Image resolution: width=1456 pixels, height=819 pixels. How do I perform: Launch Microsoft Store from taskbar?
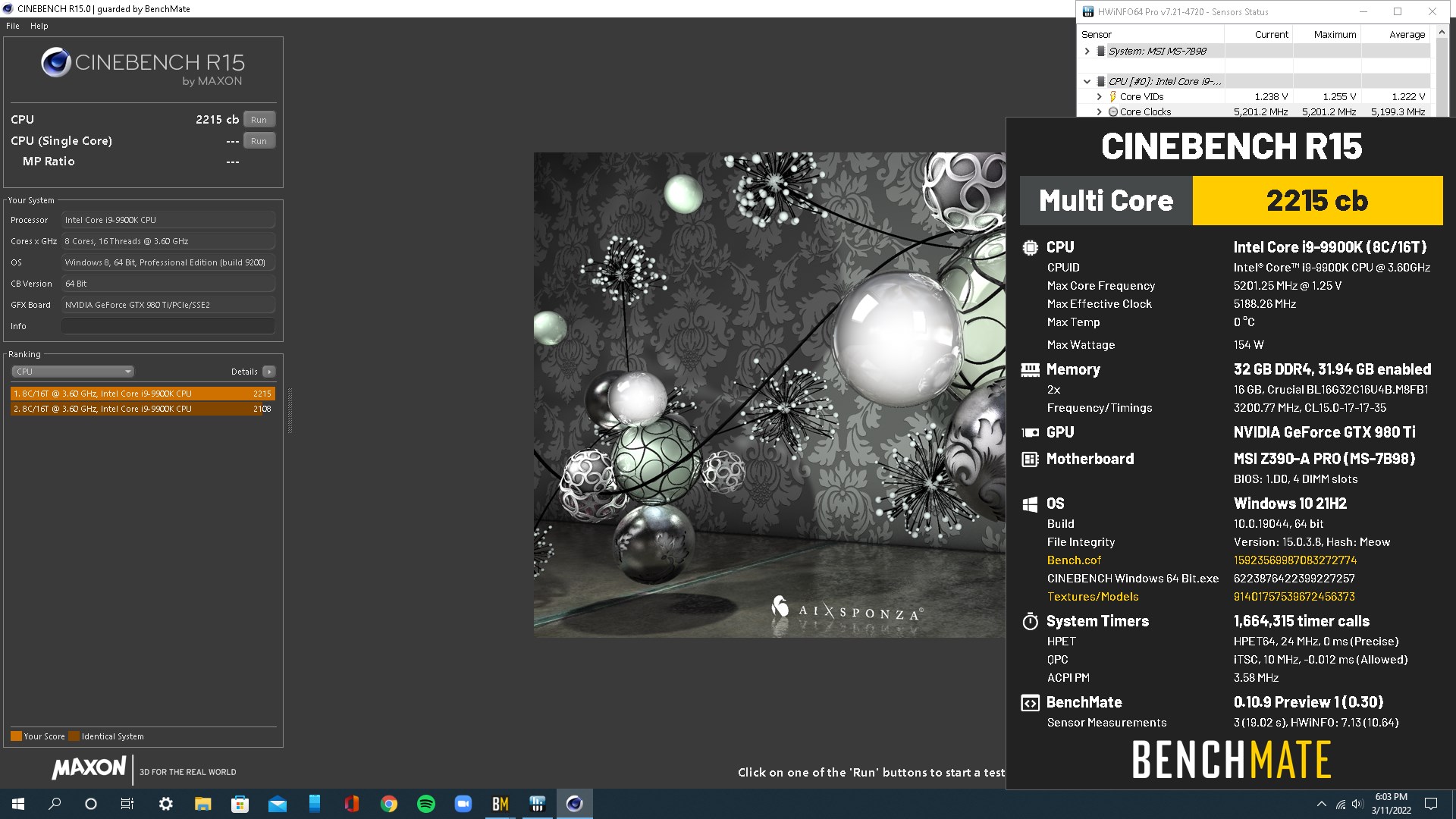pyautogui.click(x=240, y=804)
